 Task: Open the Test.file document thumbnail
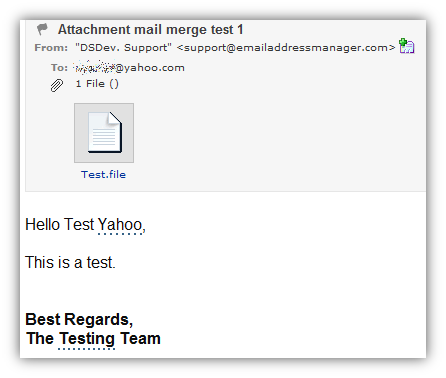coord(104,133)
